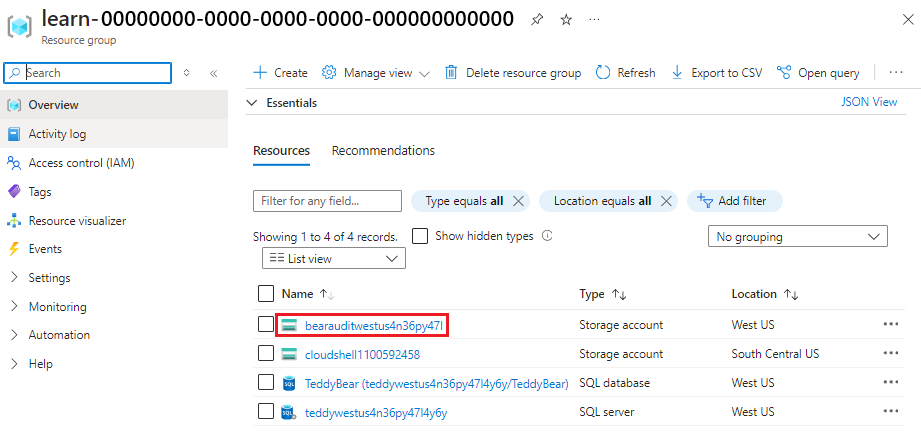Image resolution: width=921 pixels, height=432 pixels.
Task: Pin the resource group to dashboard
Action: 536,20
